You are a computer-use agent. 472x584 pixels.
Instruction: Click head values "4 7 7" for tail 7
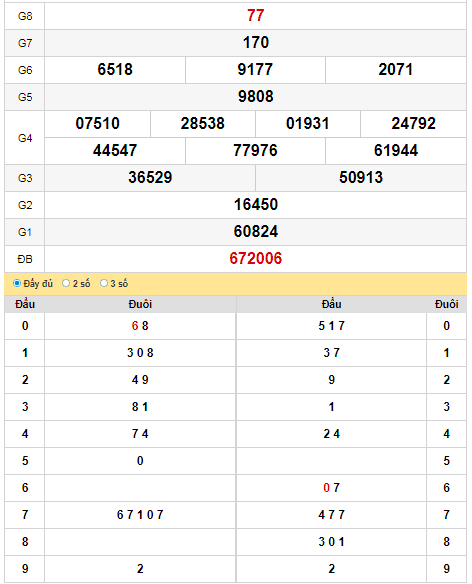[x=332, y=515]
